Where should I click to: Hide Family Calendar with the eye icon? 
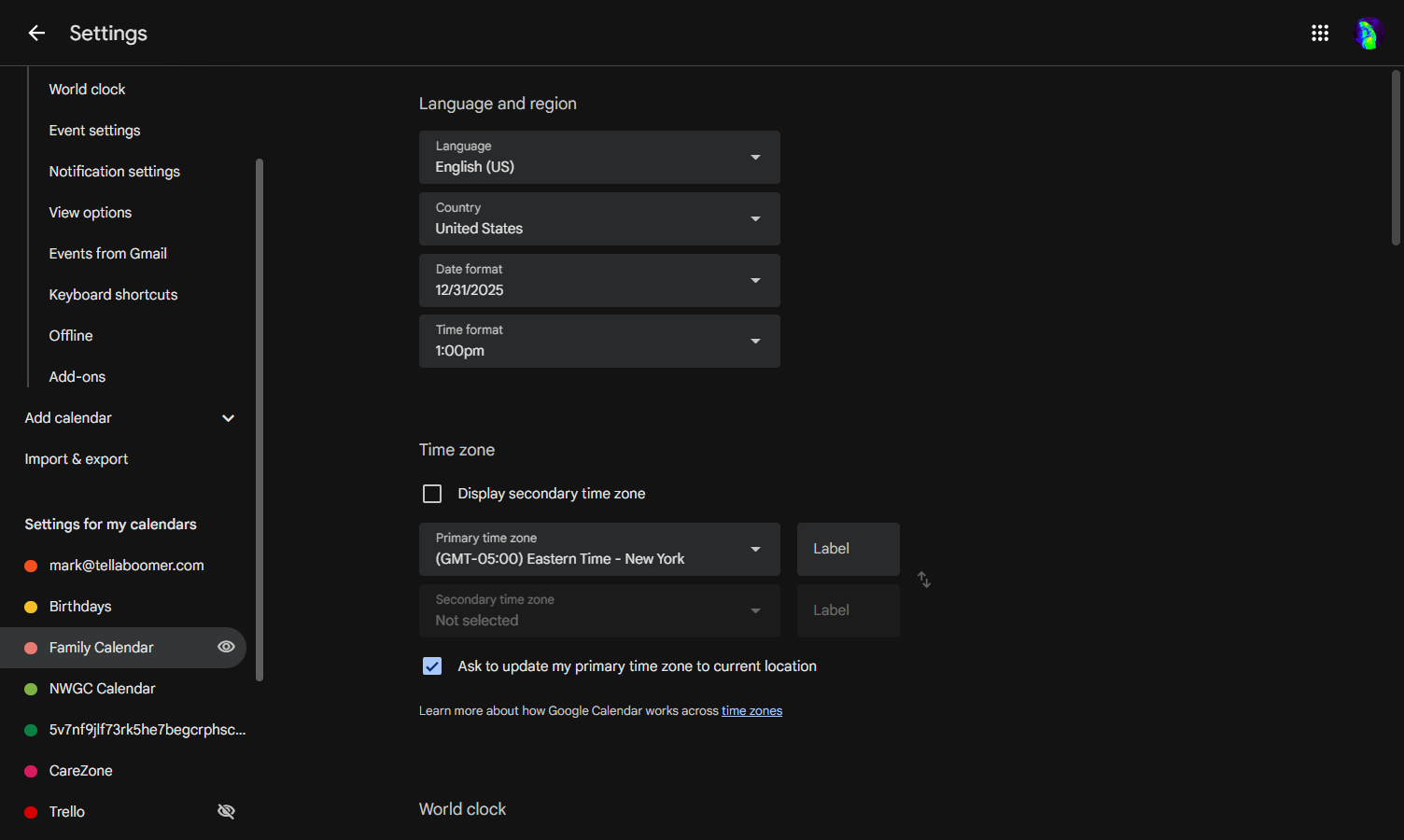tap(226, 647)
